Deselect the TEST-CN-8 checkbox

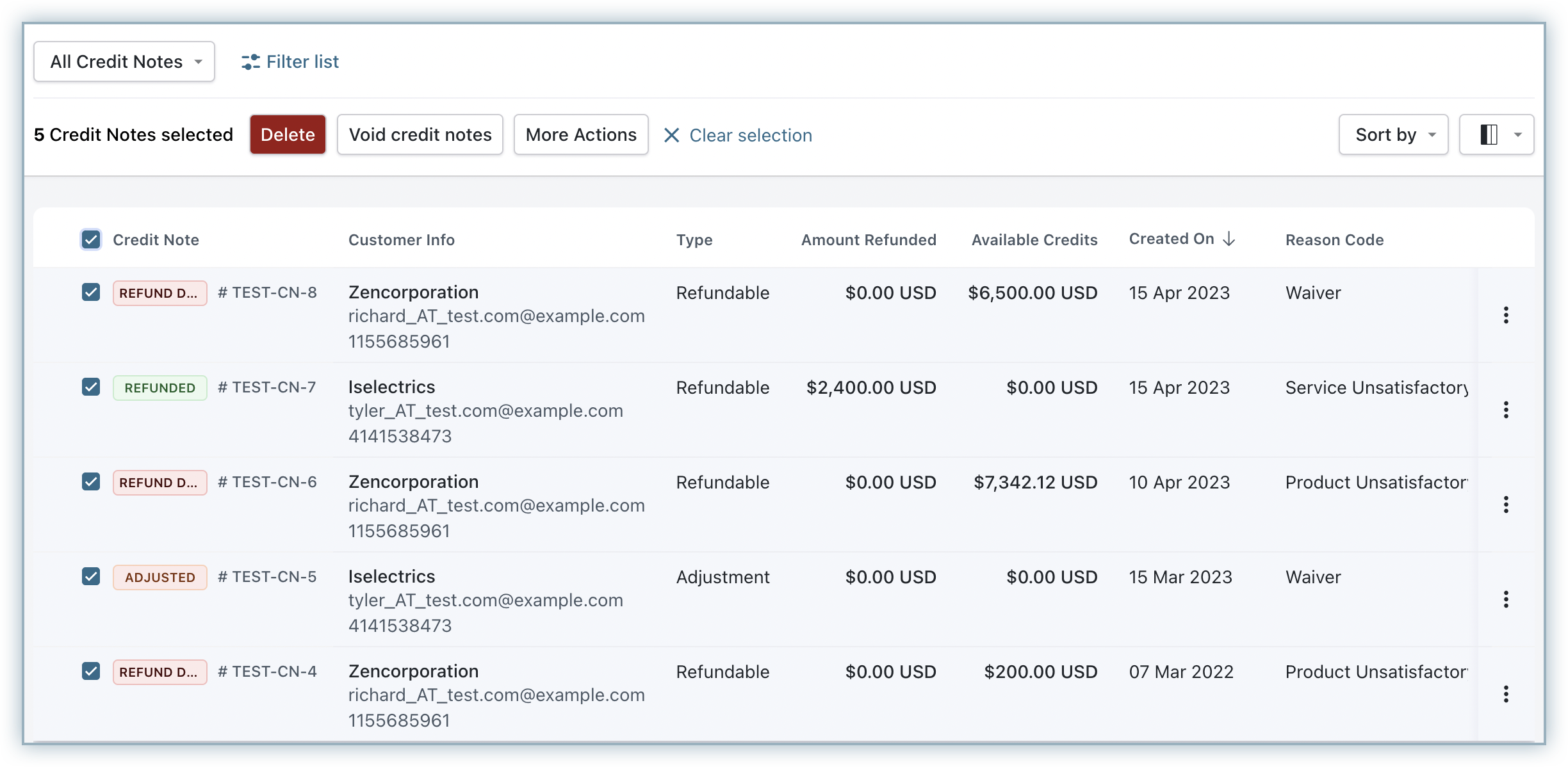tap(91, 292)
